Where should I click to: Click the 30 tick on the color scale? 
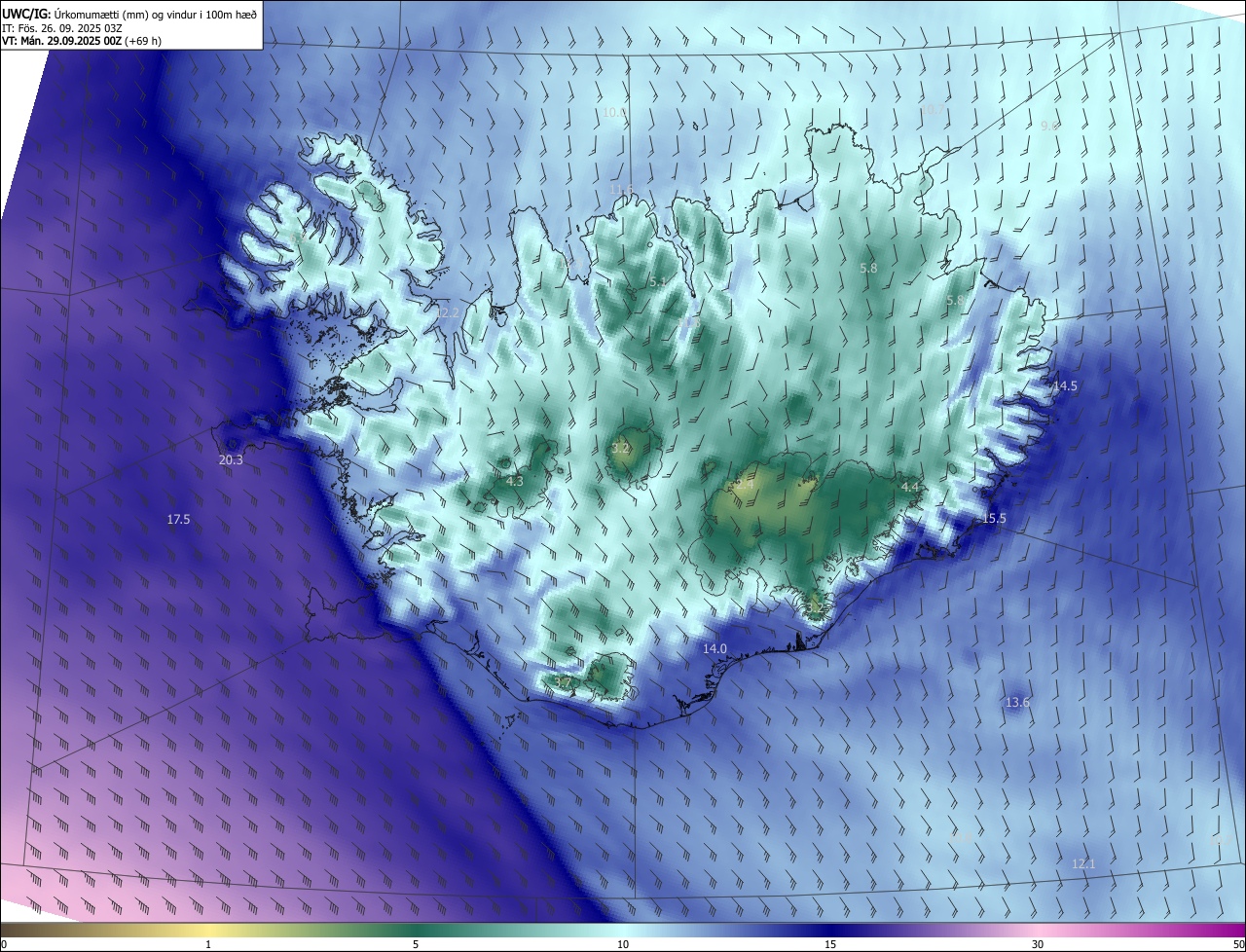click(x=1038, y=945)
